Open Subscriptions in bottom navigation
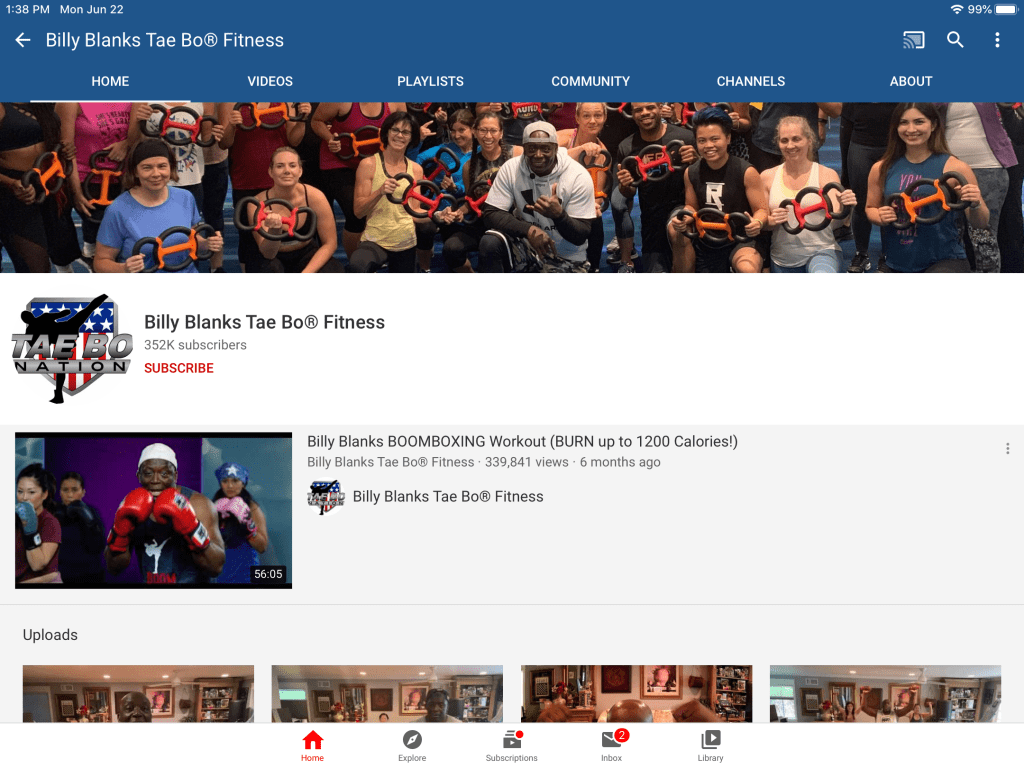This screenshot has height=768, width=1024. (x=512, y=745)
